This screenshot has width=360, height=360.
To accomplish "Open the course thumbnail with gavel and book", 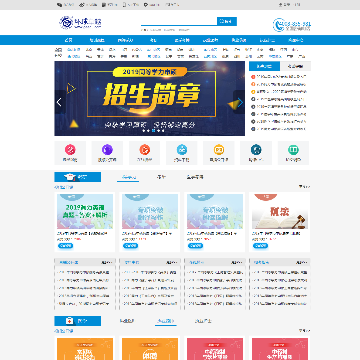I will 280,211.
